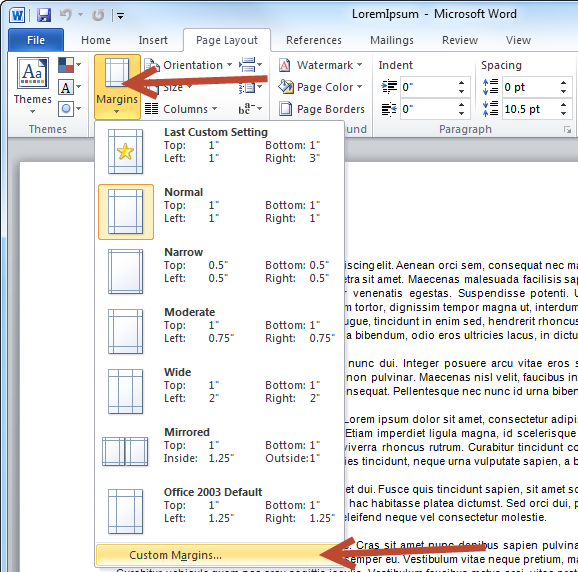Switch to the Mailings tab

click(392, 40)
